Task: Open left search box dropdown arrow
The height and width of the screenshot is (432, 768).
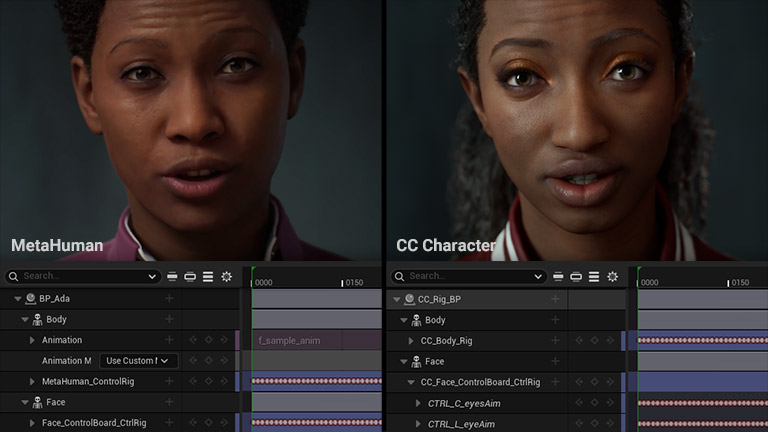Action: click(152, 276)
